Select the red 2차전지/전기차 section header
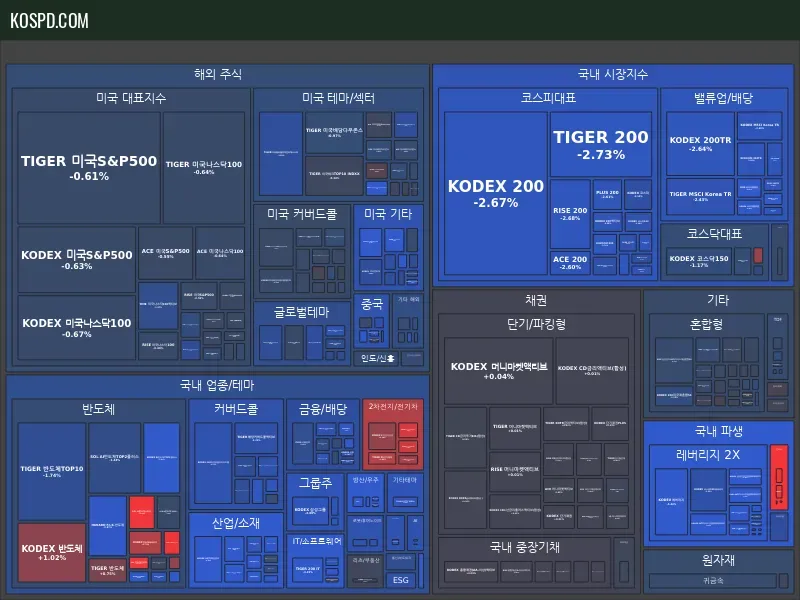Image resolution: width=800 pixels, height=600 pixels. coord(393,407)
